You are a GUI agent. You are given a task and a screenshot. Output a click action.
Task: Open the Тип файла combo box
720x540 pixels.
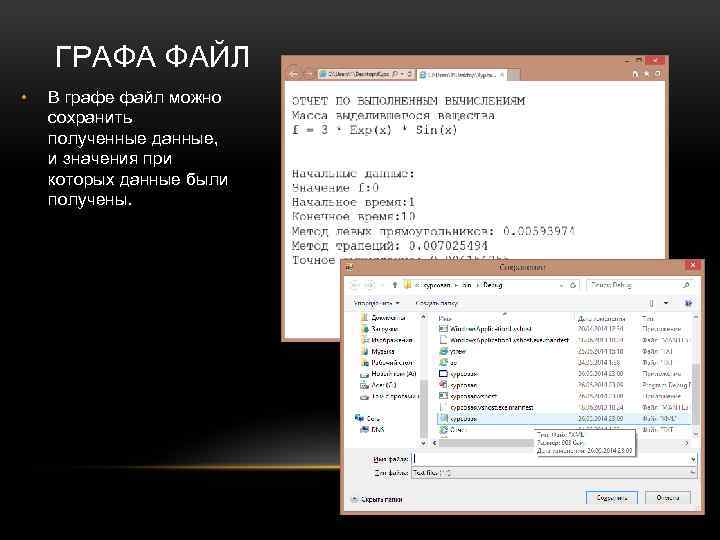[x=554, y=472]
